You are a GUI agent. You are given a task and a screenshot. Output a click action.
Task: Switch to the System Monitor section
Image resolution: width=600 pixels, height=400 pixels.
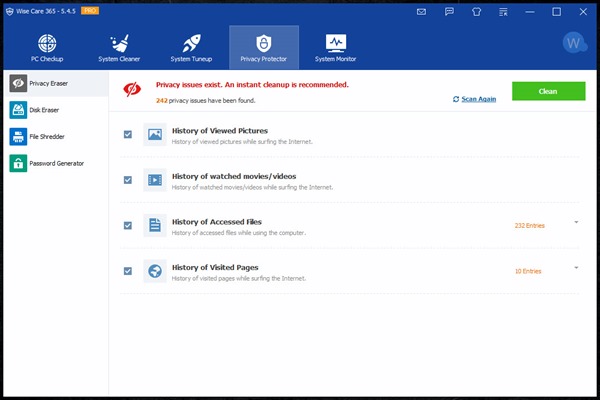[335, 48]
